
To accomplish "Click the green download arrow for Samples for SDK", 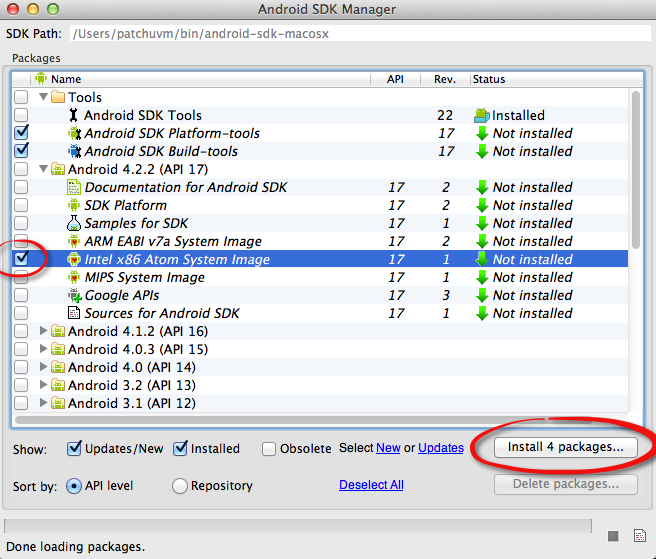I will (x=482, y=223).
